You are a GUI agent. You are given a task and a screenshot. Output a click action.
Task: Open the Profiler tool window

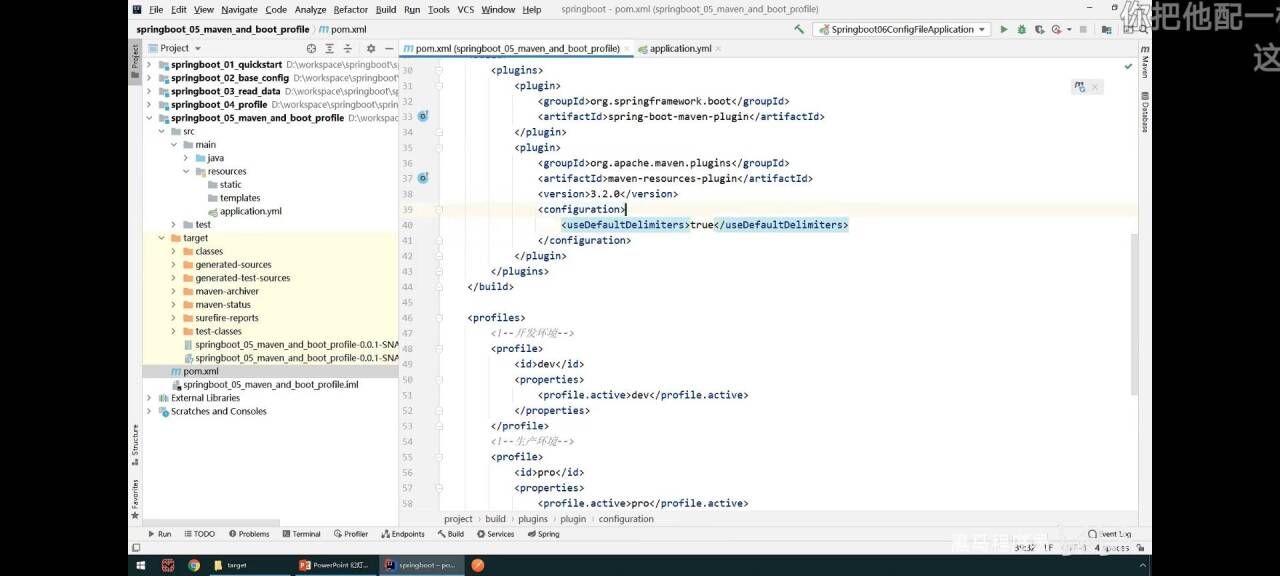pos(351,534)
